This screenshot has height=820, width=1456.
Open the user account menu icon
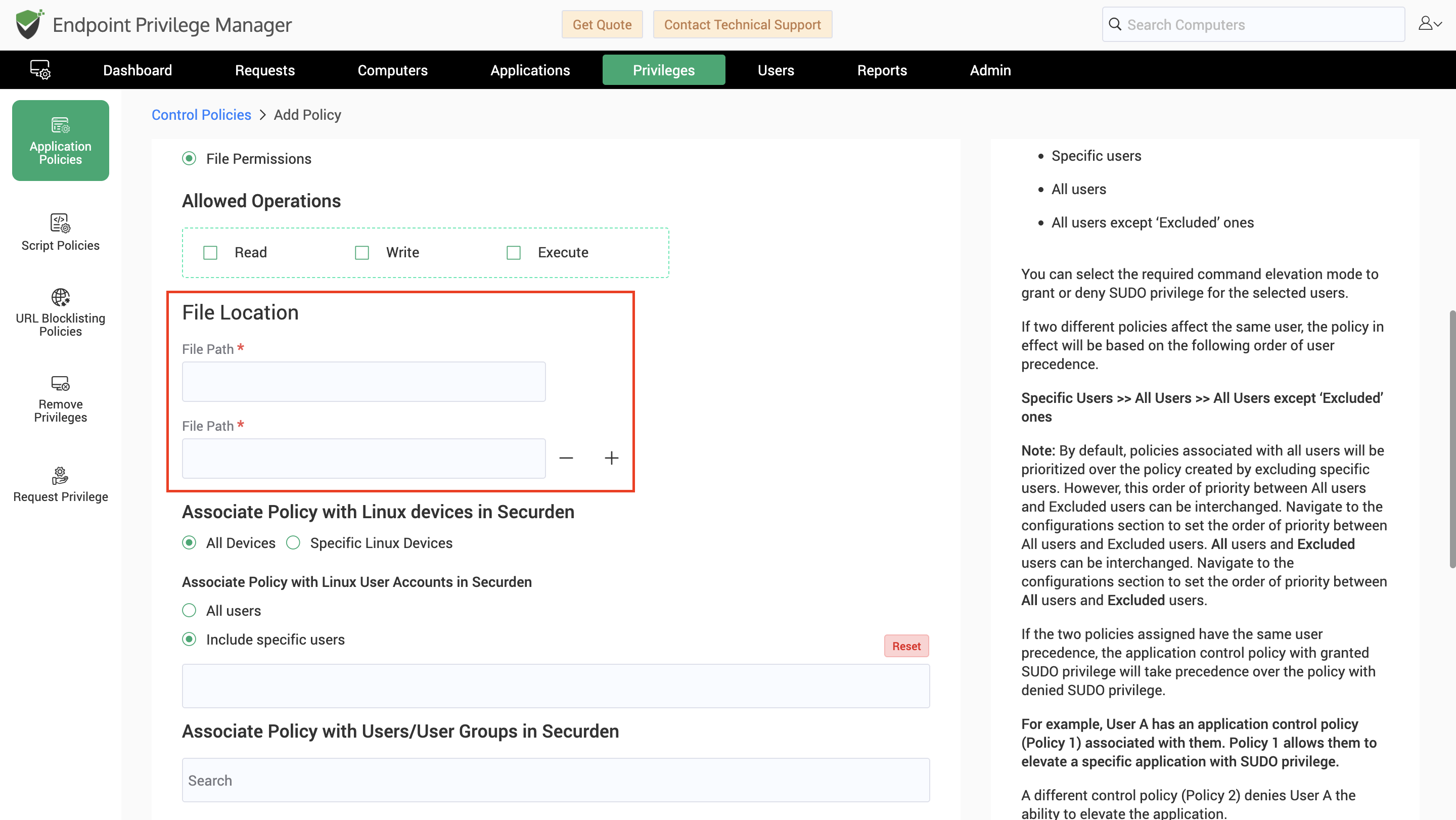1429,24
